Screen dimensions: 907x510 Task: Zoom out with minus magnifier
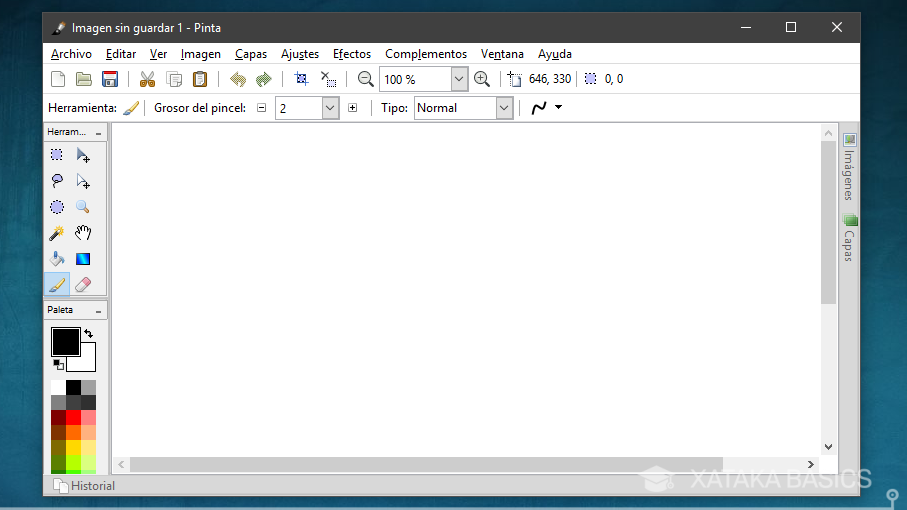(365, 79)
